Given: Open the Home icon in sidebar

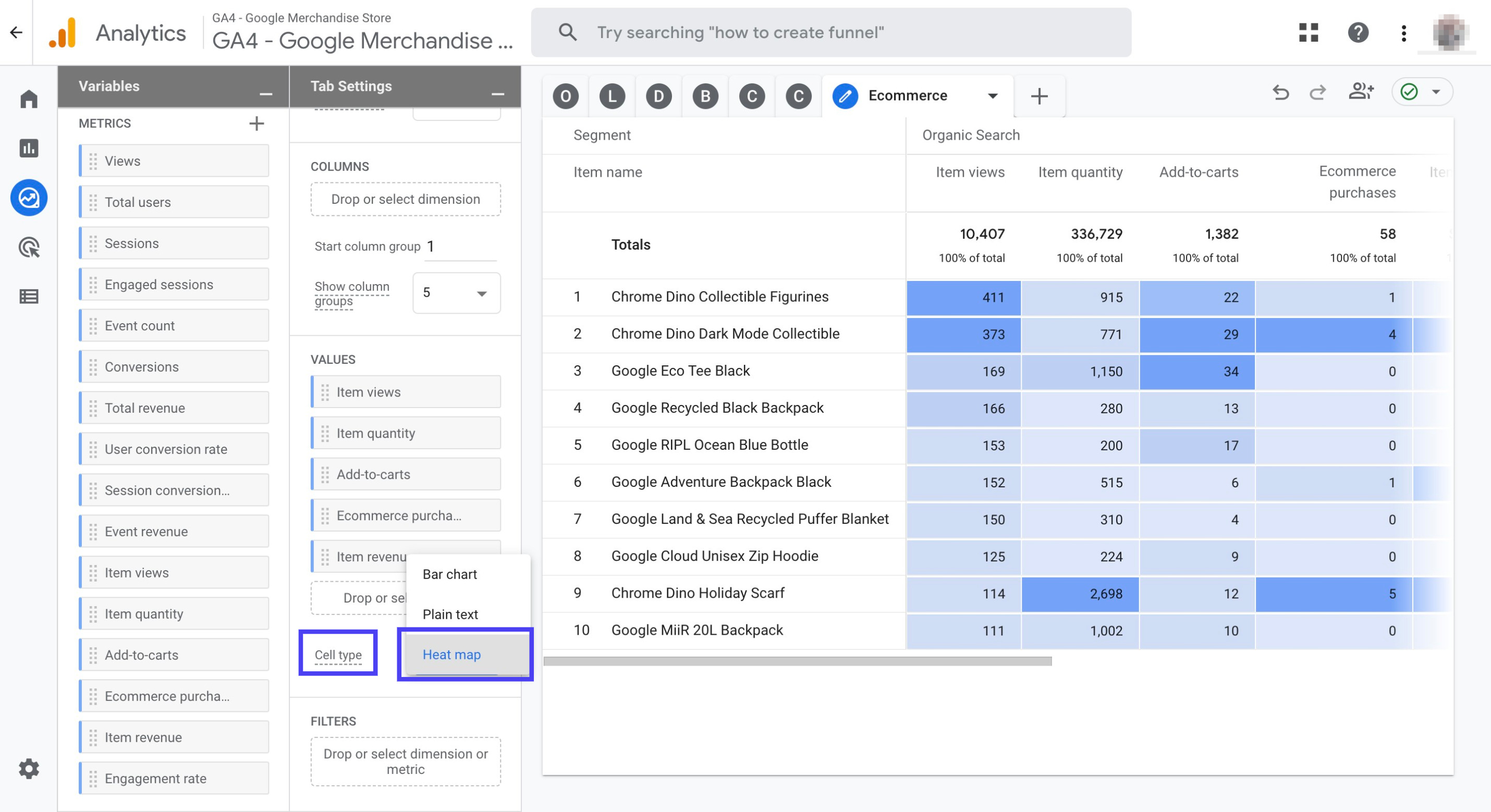Looking at the screenshot, I should point(29,99).
